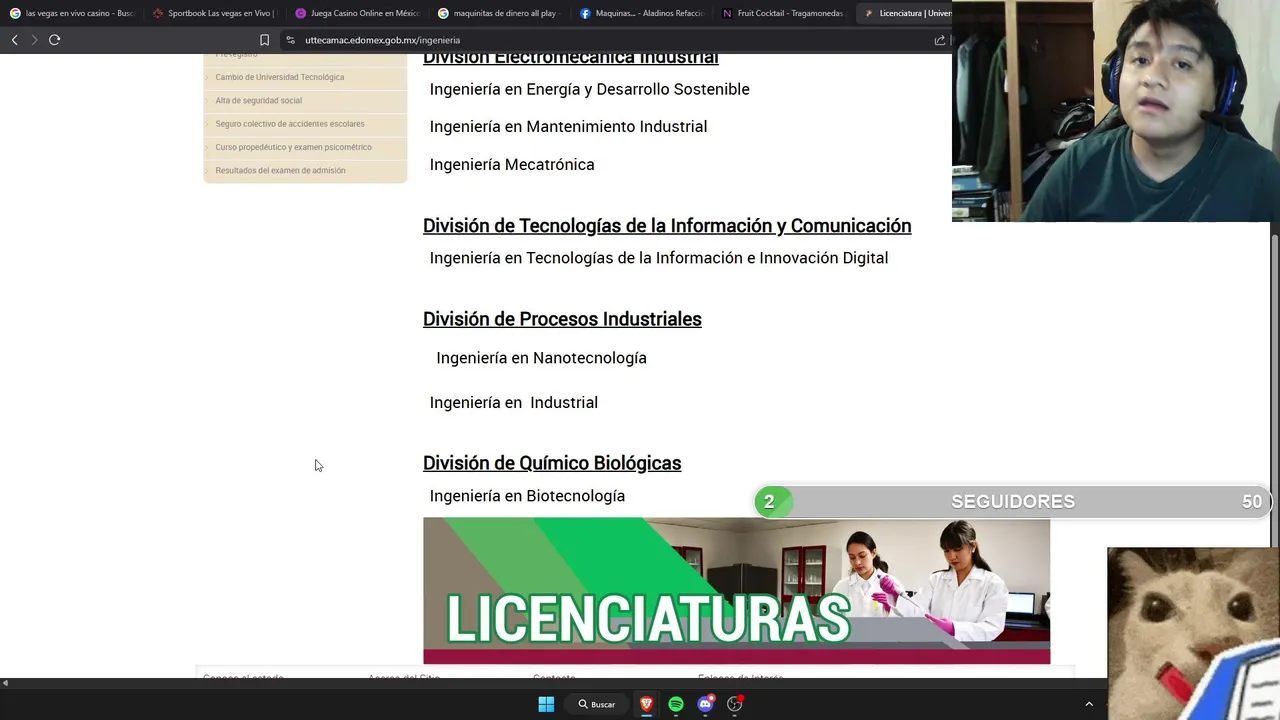This screenshot has width=1280, height=720.
Task: Switch to 'las vegas en vivo casino' tab
Action: tap(71, 13)
